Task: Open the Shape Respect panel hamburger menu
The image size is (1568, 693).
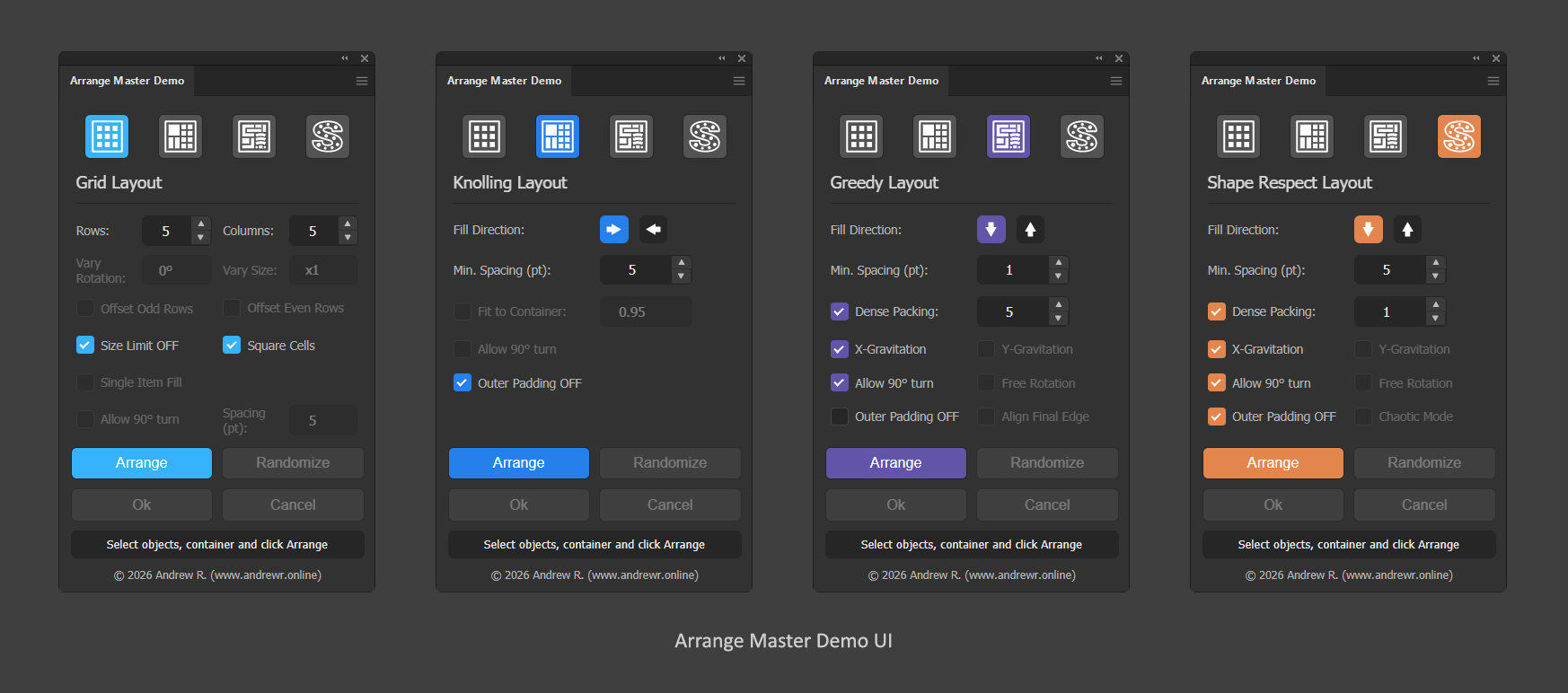Action: tap(1493, 81)
